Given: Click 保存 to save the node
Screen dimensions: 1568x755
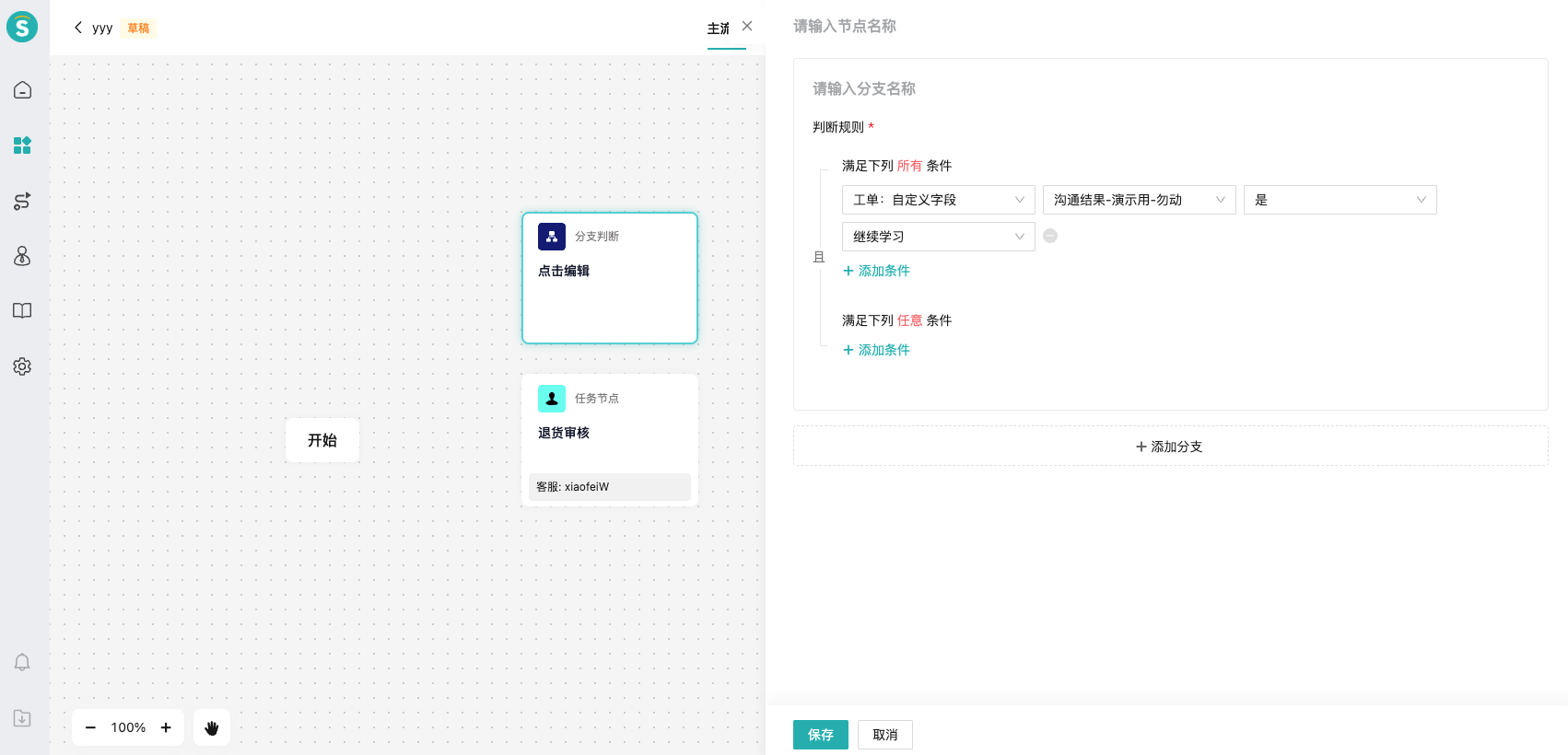Looking at the screenshot, I should pos(820,735).
